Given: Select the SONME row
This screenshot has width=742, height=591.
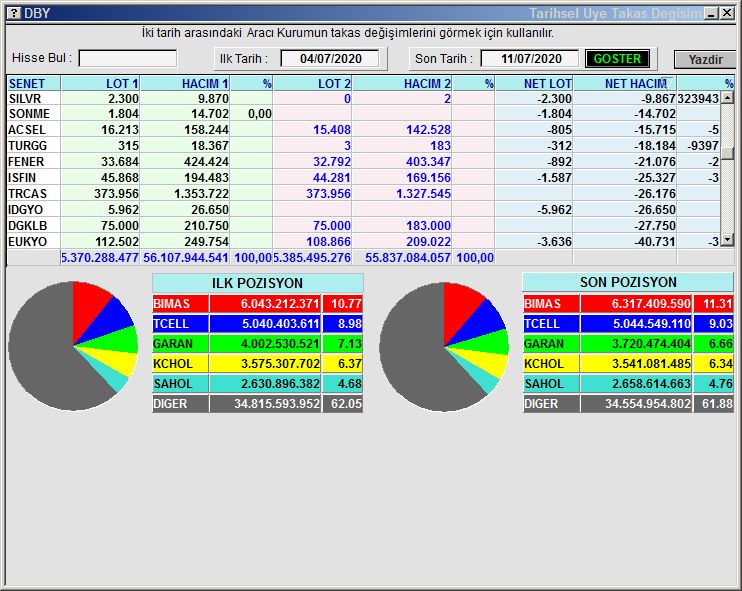Looking at the screenshot, I should click(x=363, y=114).
